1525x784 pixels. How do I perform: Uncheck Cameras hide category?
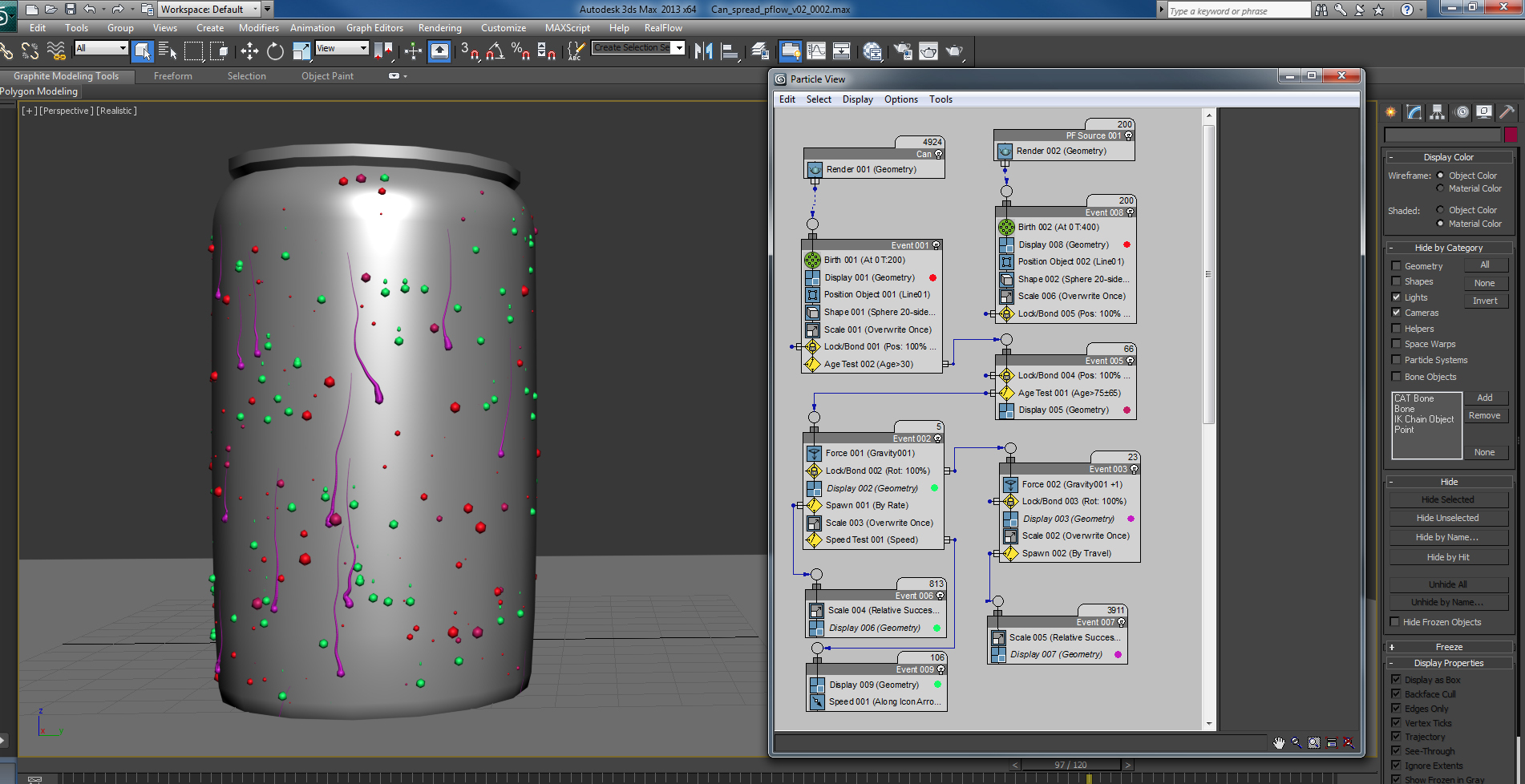click(1396, 313)
